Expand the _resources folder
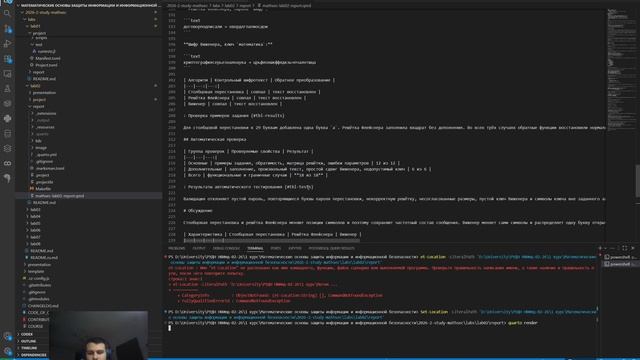 45,127
